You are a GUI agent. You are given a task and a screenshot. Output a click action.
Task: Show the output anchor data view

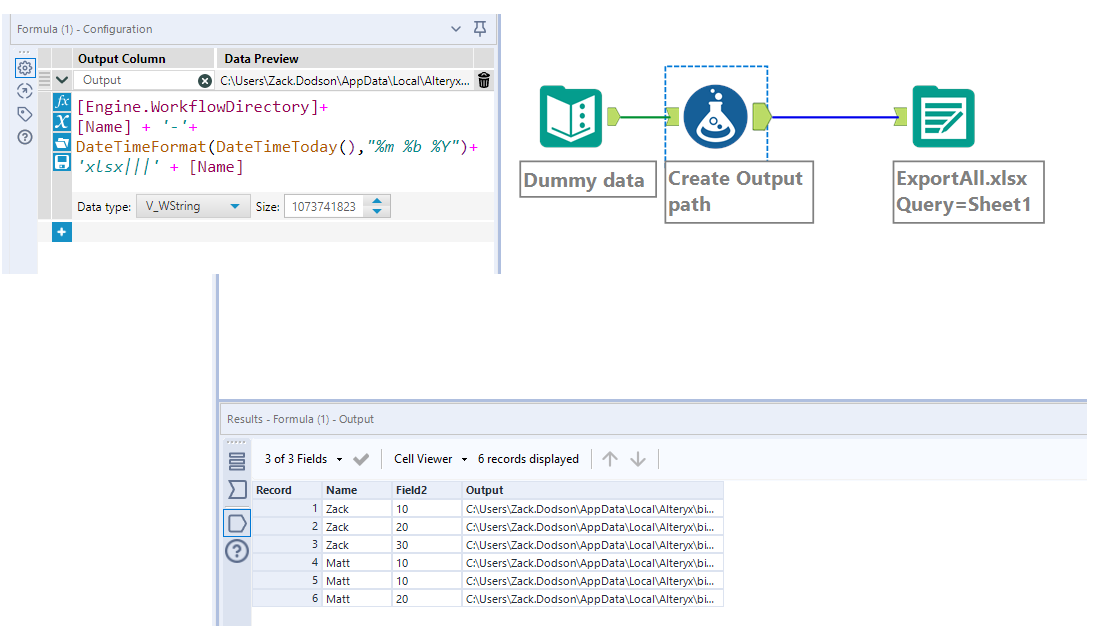tap(237, 522)
